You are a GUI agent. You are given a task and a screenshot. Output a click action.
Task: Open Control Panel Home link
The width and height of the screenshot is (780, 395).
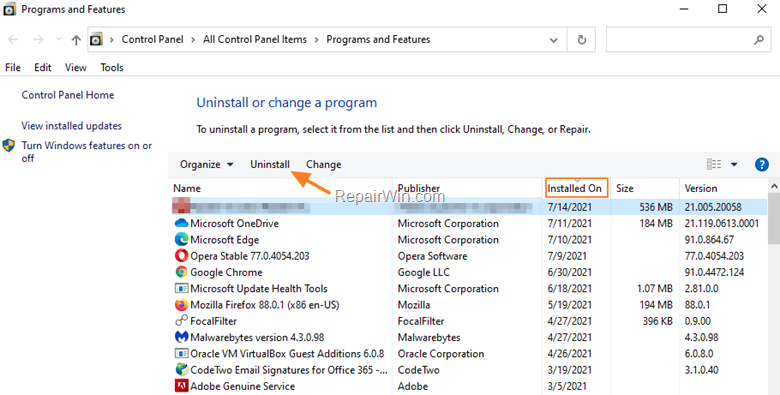68,95
